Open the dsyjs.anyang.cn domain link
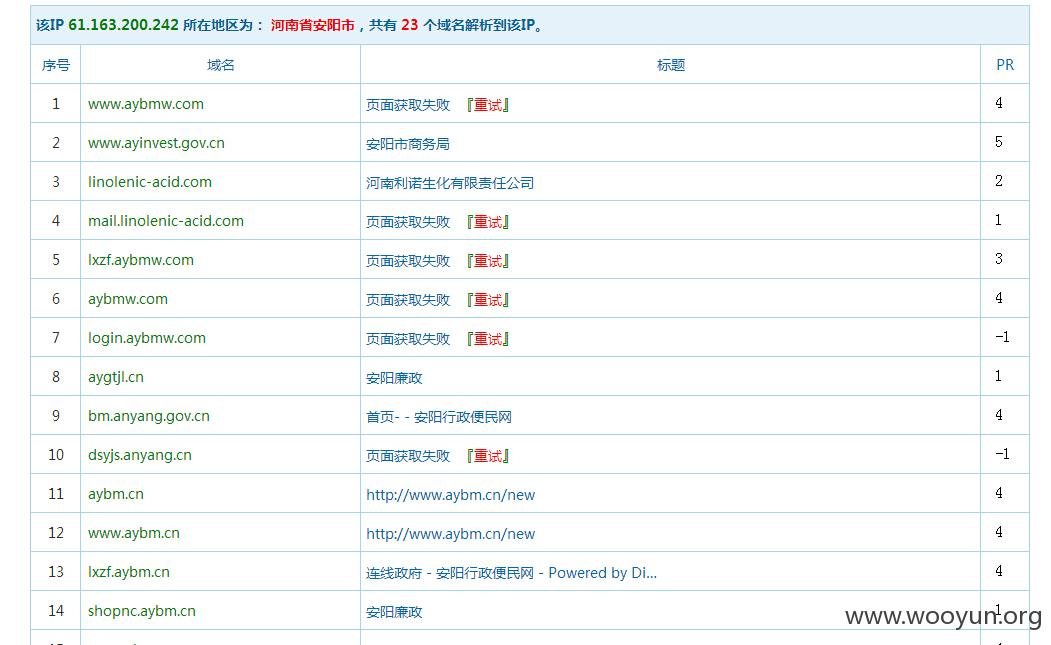This screenshot has width=1051, height=645. tap(139, 455)
